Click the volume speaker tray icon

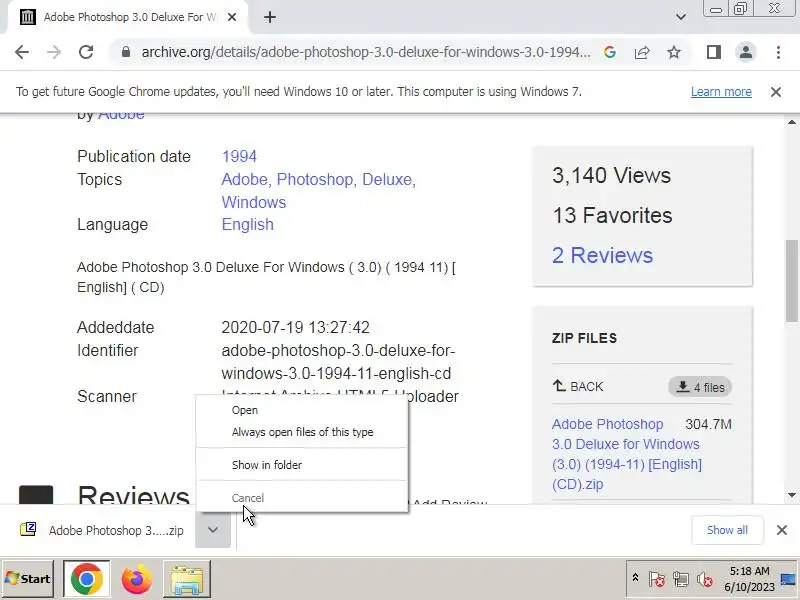pos(704,579)
